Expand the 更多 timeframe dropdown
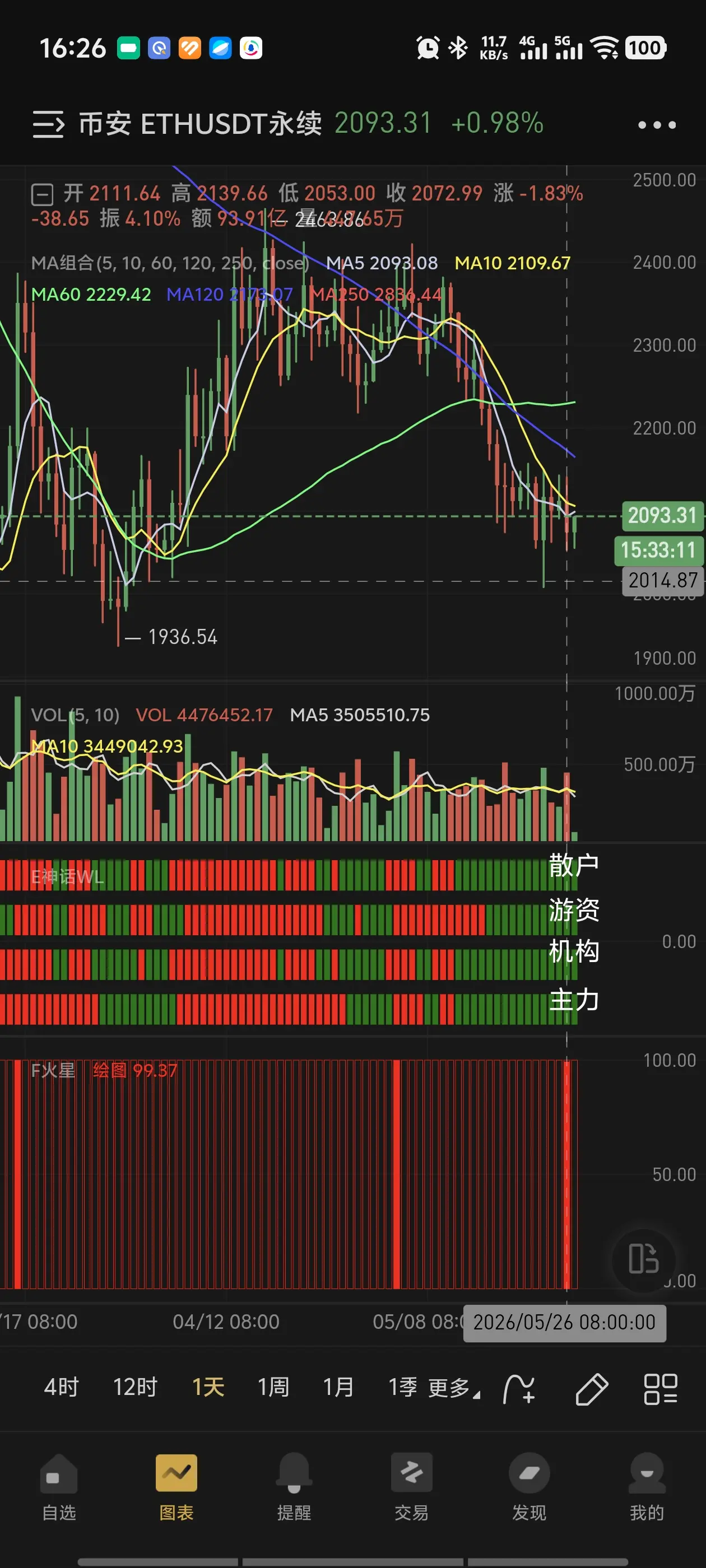Viewport: 706px width, 1568px height. (454, 1388)
